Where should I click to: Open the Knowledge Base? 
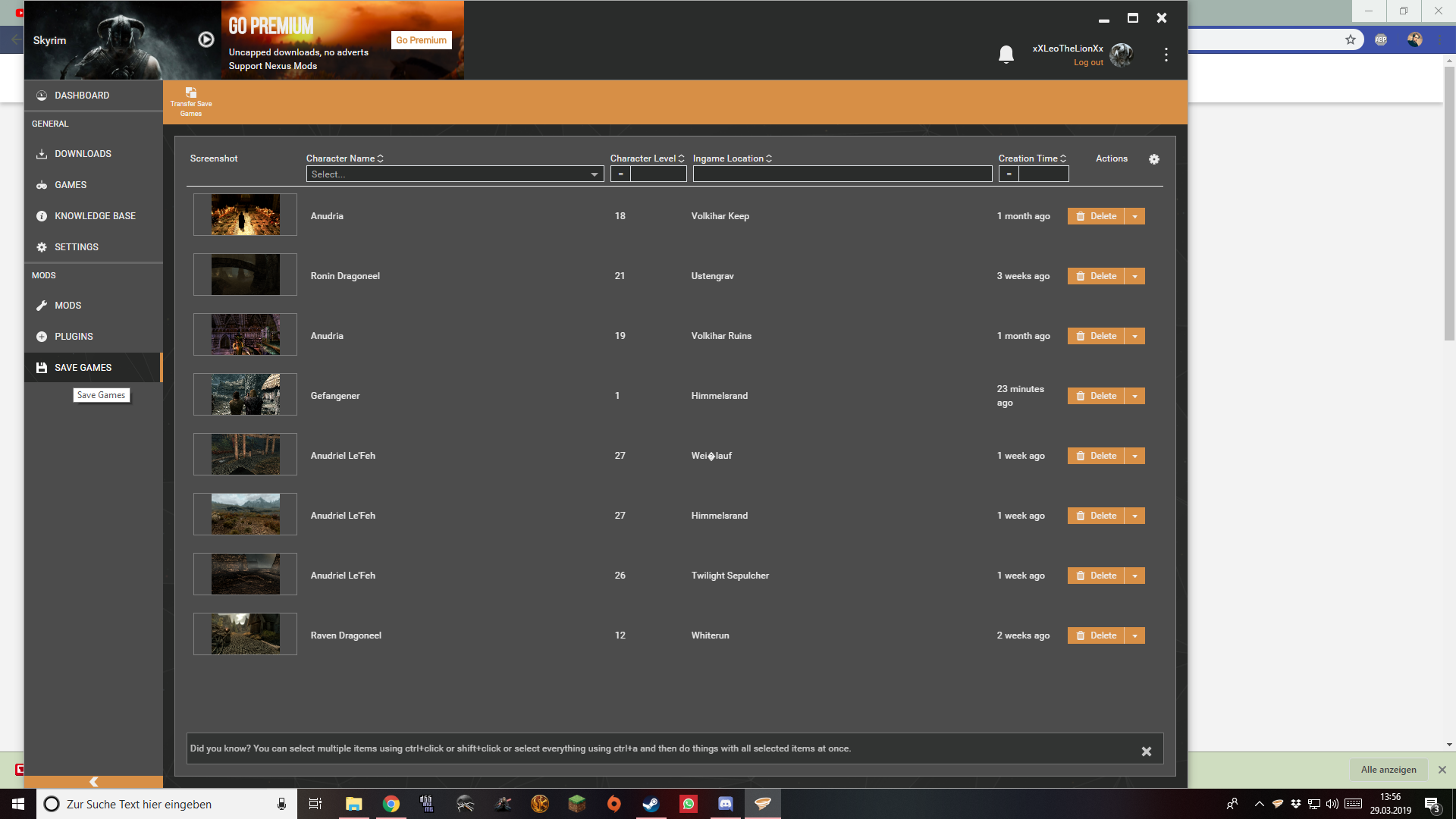point(93,216)
